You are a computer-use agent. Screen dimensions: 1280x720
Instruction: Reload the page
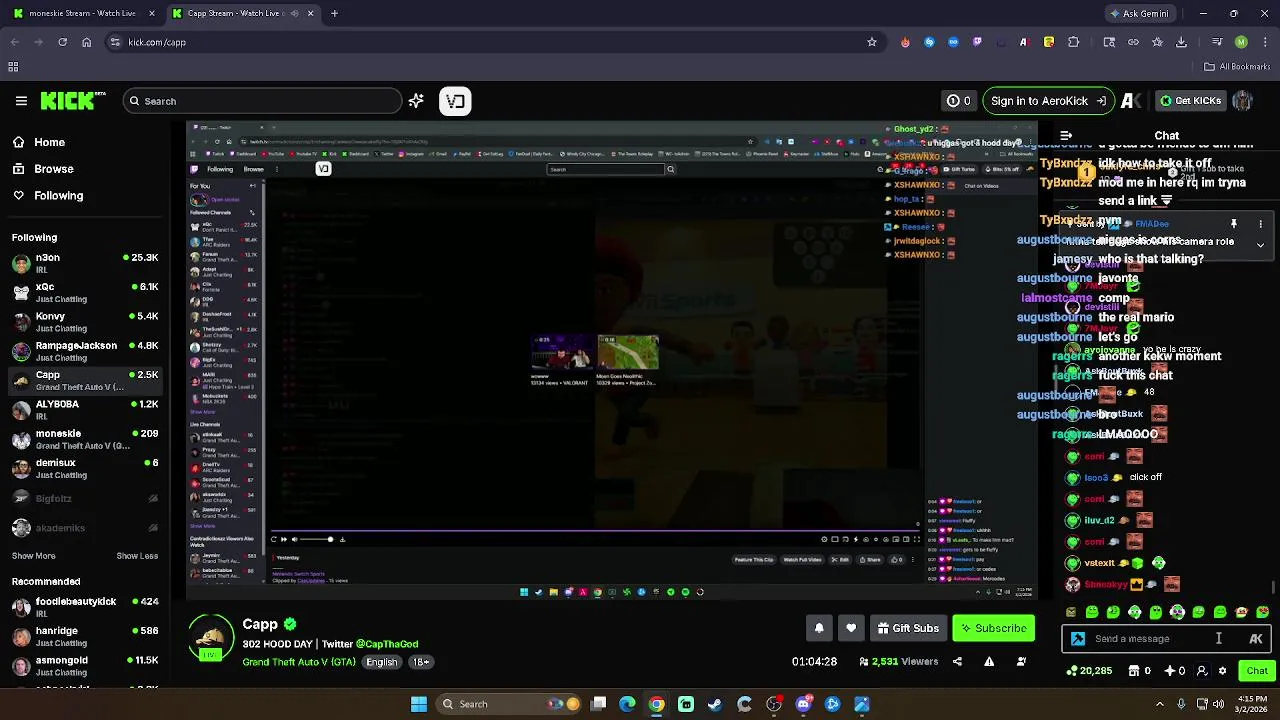62,42
